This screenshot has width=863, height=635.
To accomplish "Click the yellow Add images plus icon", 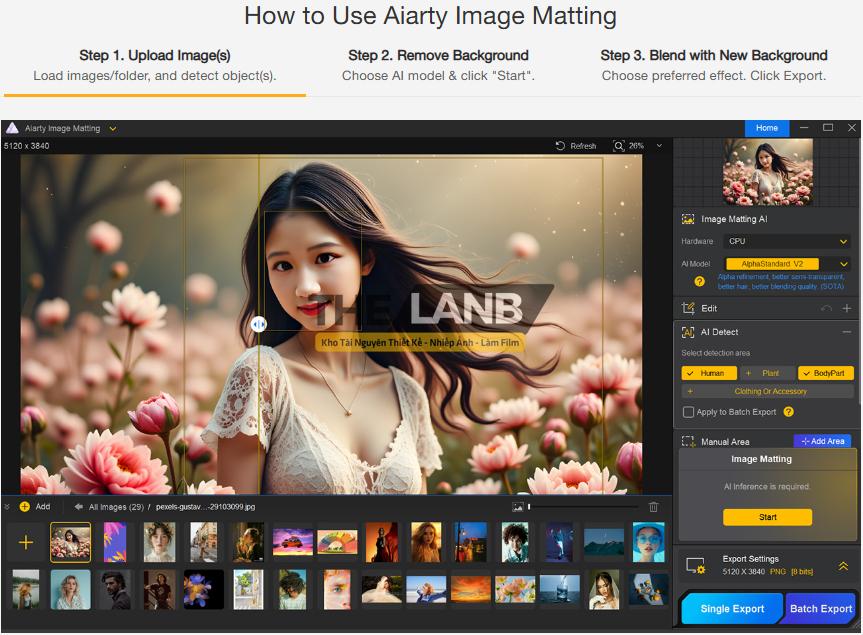I will (x=25, y=507).
